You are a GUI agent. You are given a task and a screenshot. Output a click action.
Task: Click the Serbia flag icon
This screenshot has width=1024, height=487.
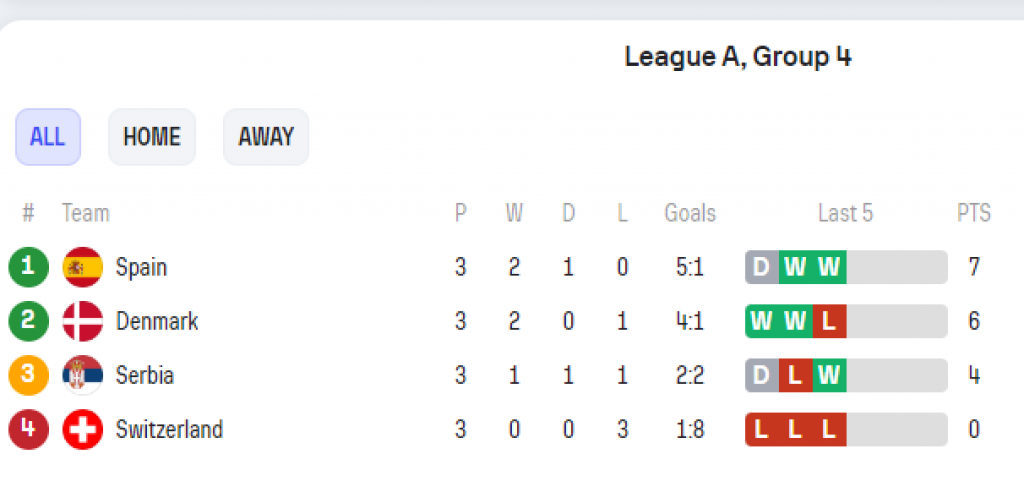[x=82, y=375]
